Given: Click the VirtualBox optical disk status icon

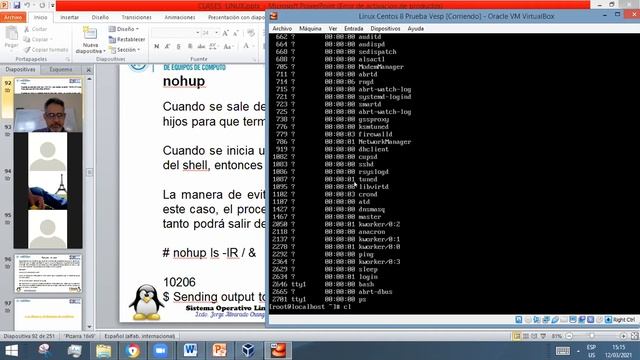Looking at the screenshot, I should [528, 320].
